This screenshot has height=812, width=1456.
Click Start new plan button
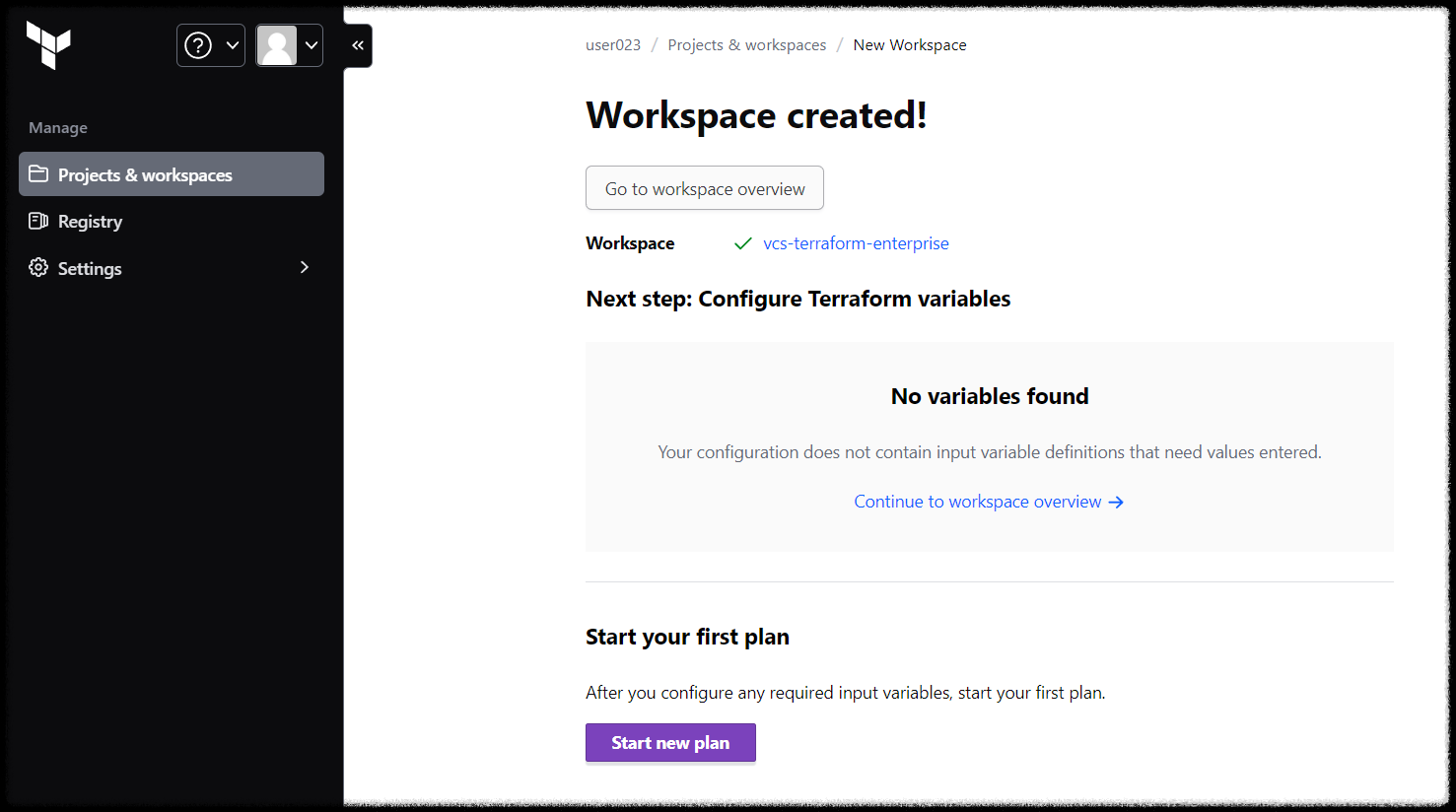670,743
